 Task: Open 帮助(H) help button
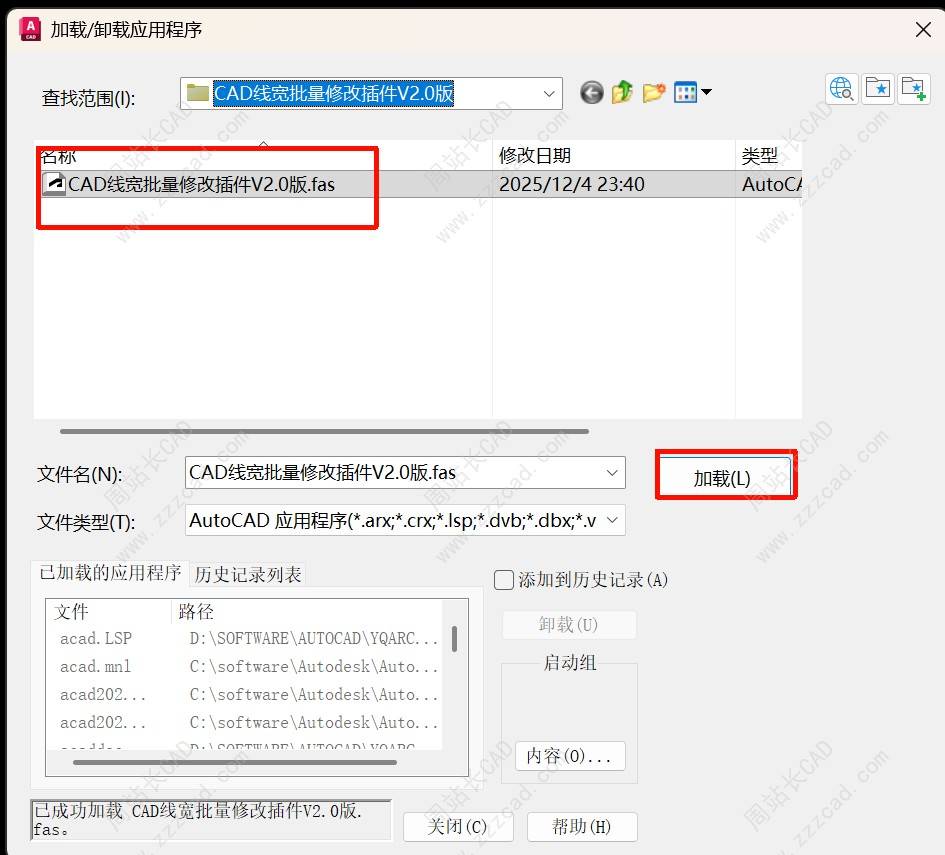click(581, 826)
